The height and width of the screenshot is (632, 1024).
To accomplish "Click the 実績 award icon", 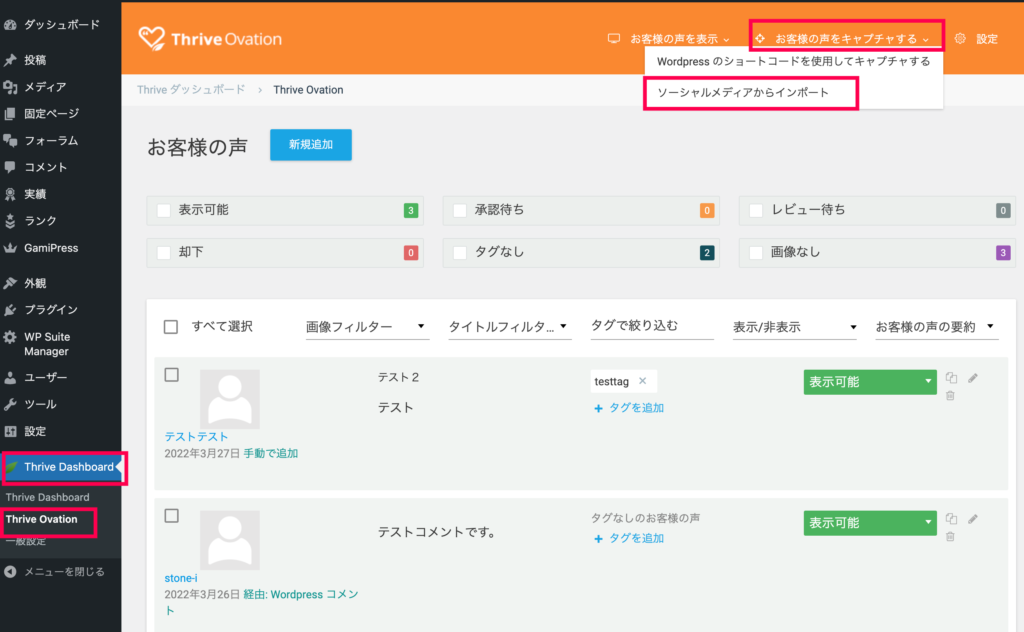I will pyautogui.click(x=10, y=194).
